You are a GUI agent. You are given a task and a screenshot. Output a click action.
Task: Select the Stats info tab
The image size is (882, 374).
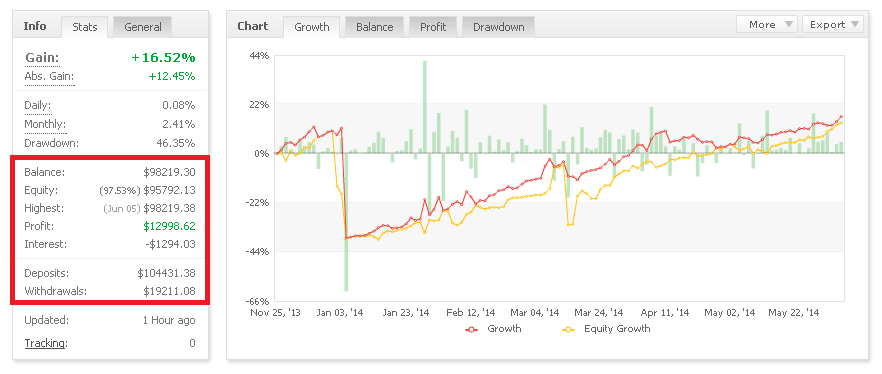point(84,27)
